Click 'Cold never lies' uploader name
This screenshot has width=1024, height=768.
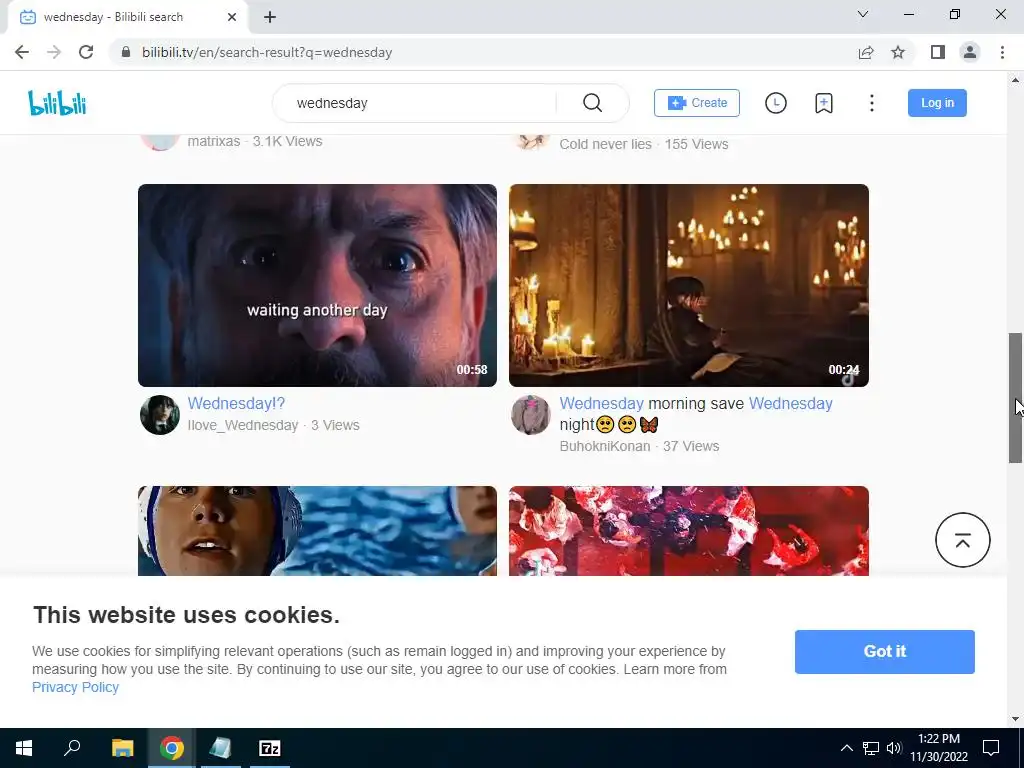(605, 144)
